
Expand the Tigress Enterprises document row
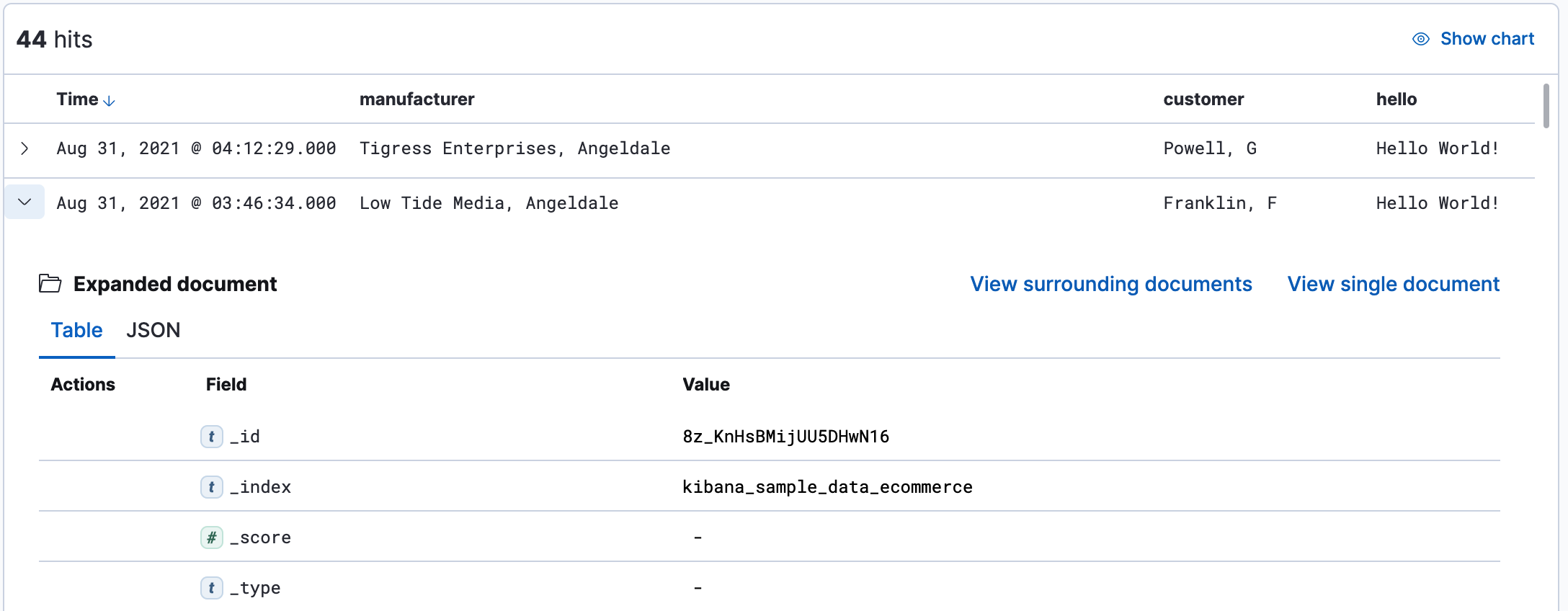(24, 148)
